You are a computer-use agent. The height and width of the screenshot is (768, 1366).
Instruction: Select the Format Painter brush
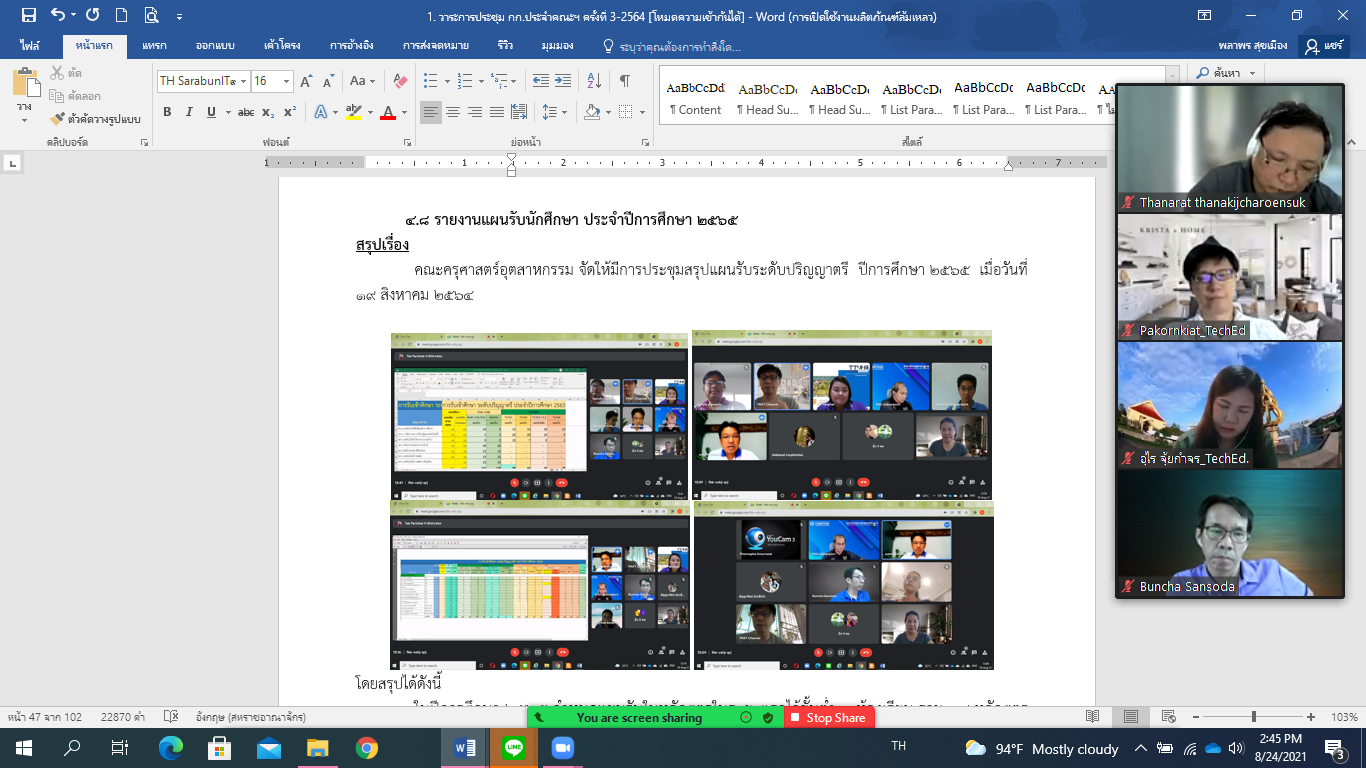click(x=57, y=119)
